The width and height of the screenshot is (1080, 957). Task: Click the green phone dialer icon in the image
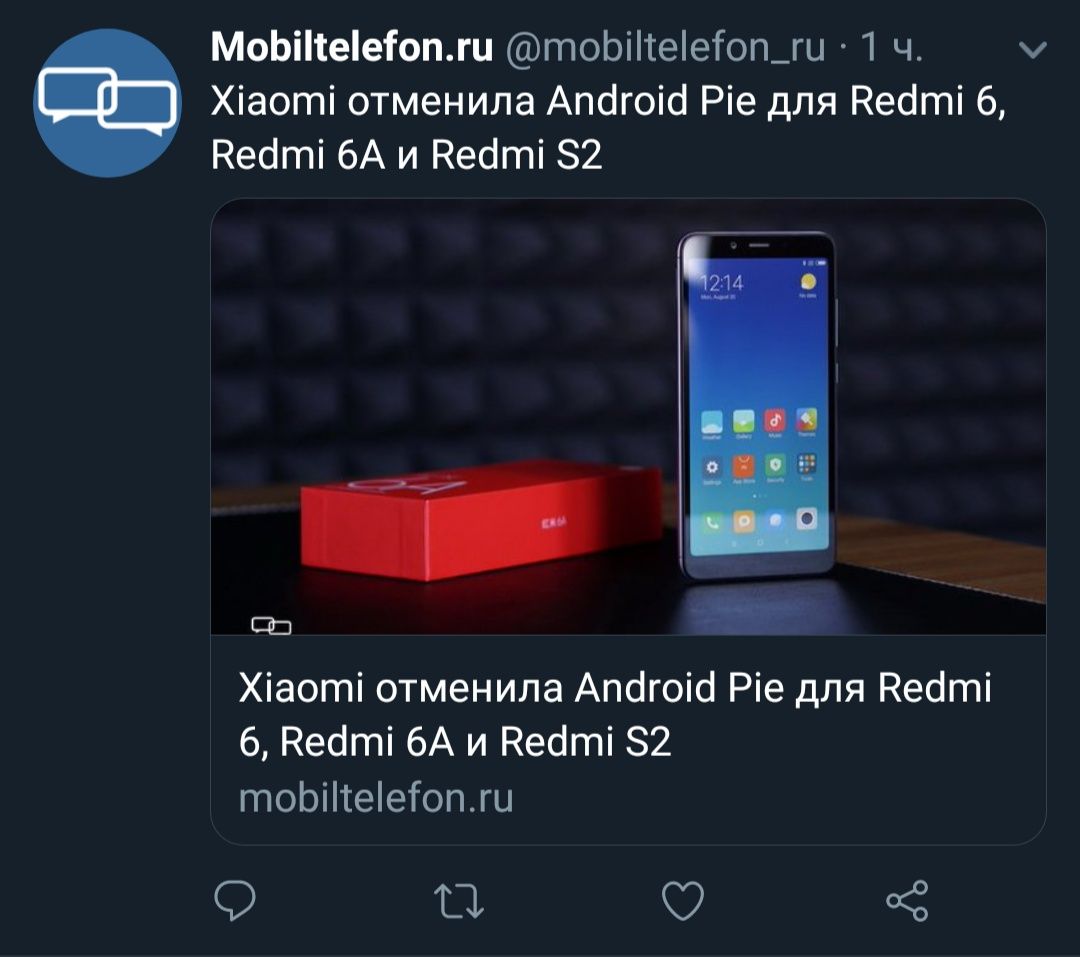coord(712,522)
